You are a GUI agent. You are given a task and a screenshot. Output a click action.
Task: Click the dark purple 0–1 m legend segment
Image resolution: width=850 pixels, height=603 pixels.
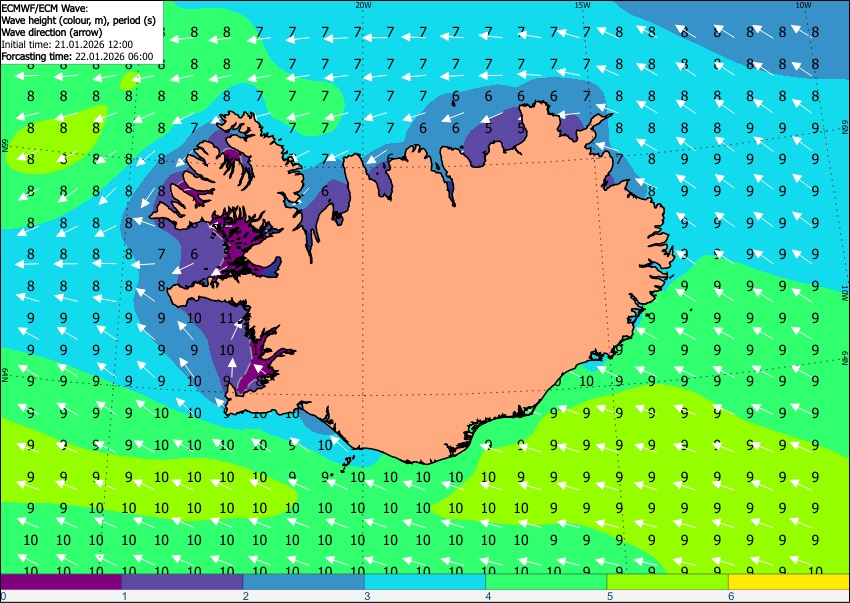coord(61,582)
